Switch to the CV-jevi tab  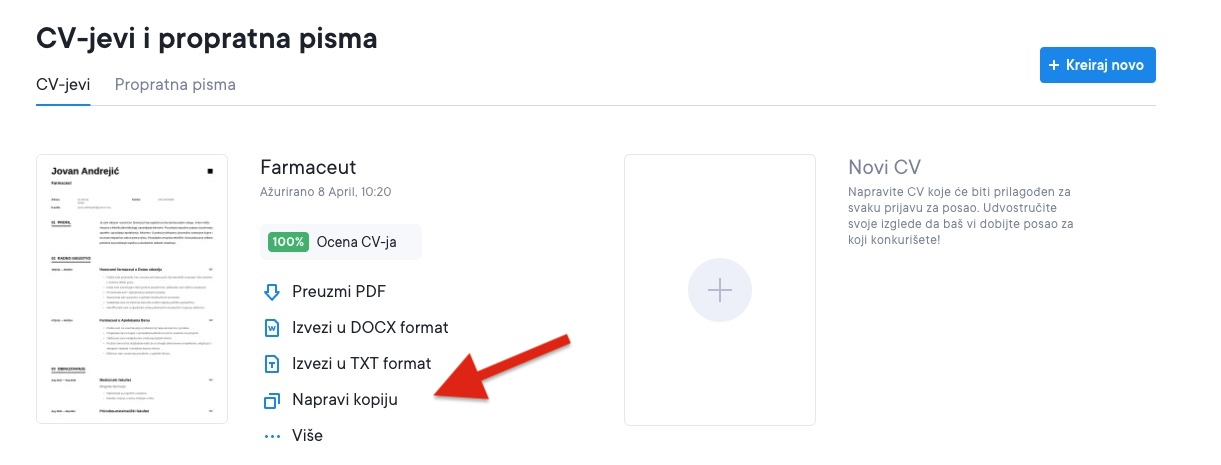[63, 85]
